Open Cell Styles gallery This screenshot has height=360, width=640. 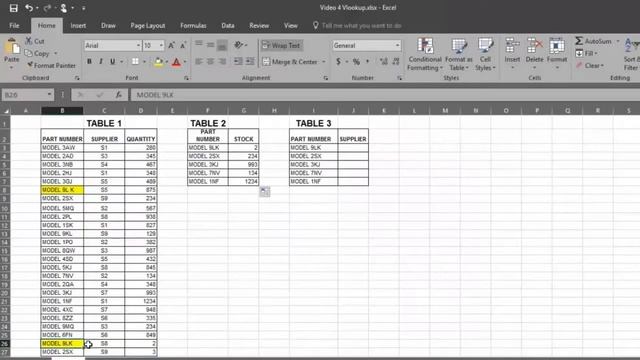485,53
